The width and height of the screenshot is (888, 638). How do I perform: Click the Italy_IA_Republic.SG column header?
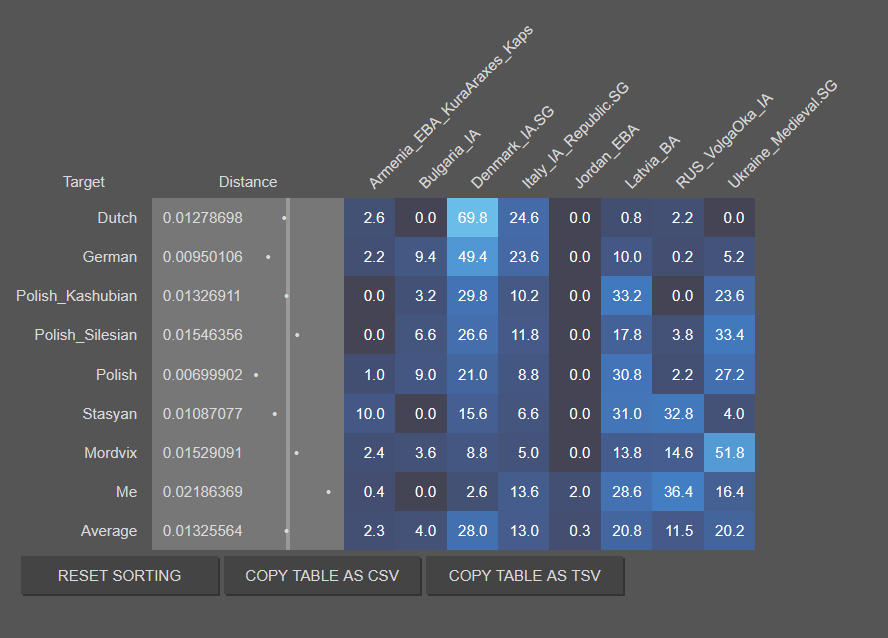pos(575,135)
